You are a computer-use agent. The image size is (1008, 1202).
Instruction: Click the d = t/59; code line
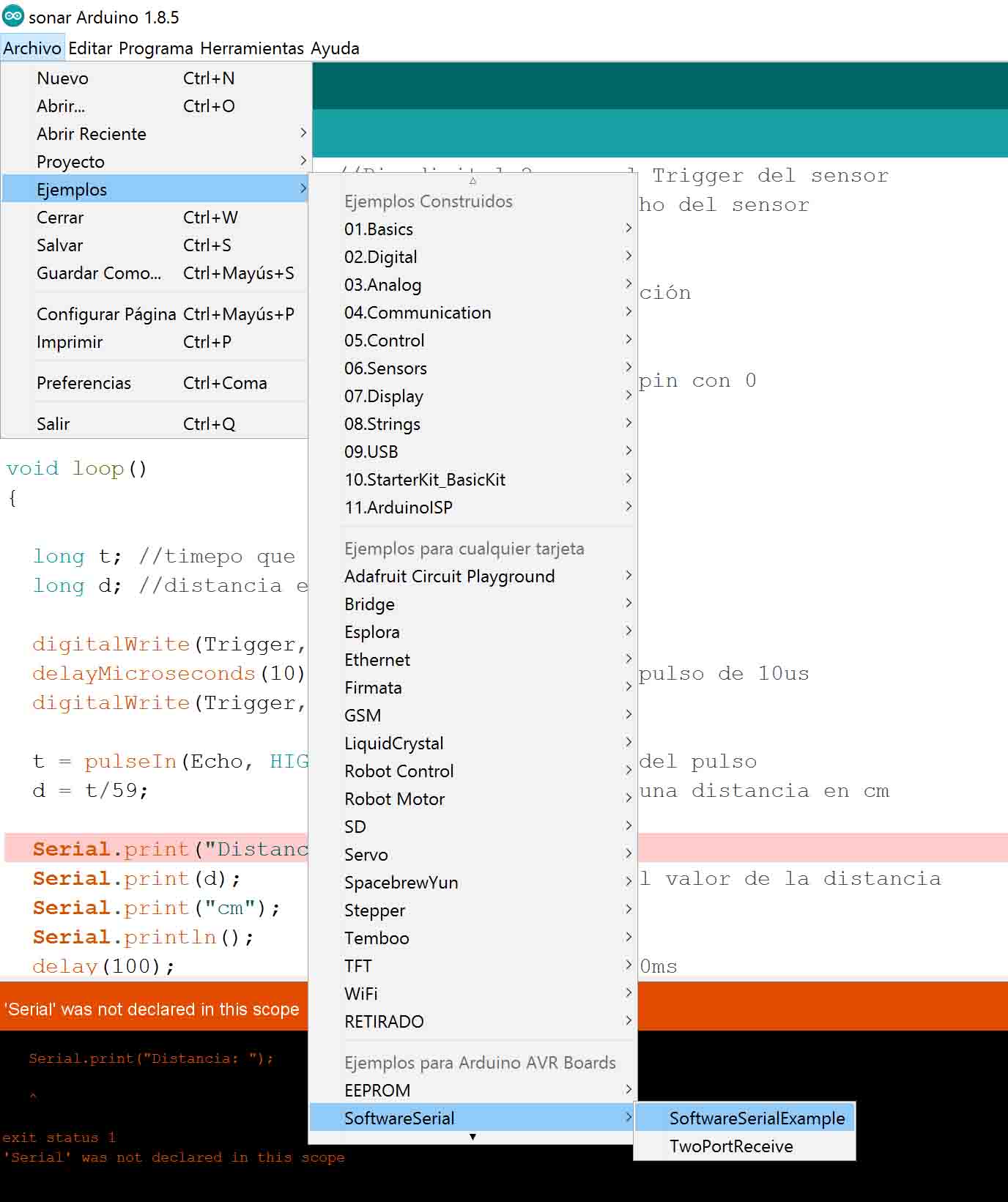[x=91, y=791]
